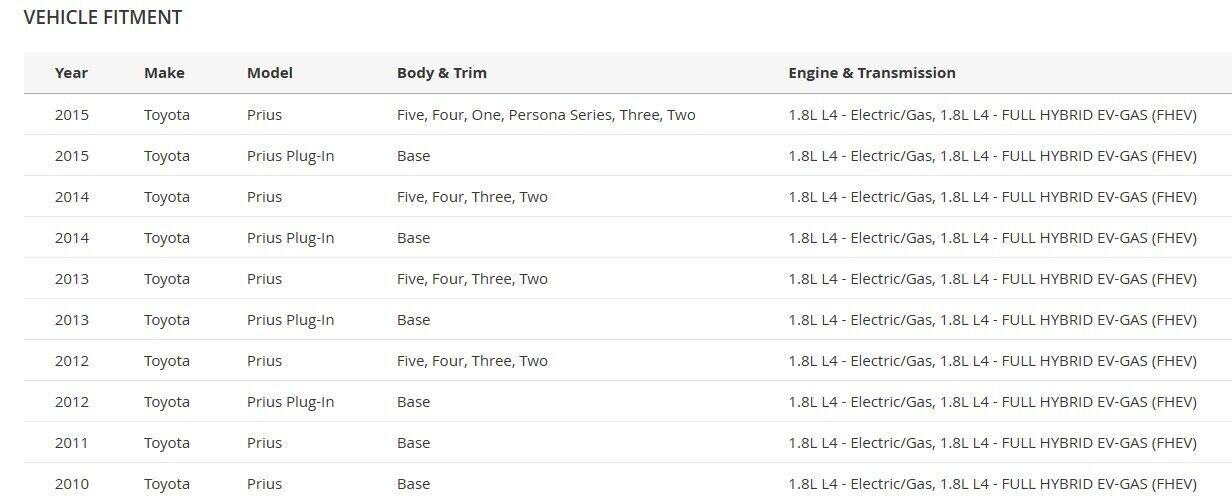Screen dimensions: 1232x503
Task: Click Base trim in the 2011 row
Action: coord(413,443)
